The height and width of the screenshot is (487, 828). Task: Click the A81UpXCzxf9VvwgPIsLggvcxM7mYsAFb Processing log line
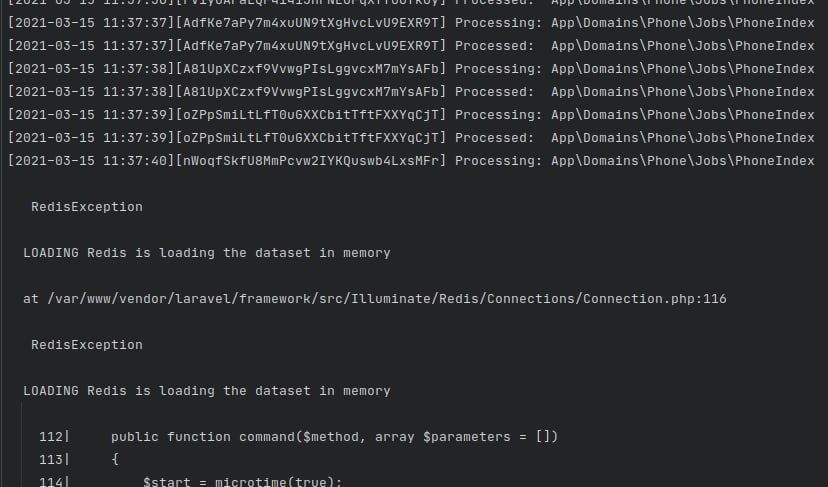pyautogui.click(x=411, y=69)
